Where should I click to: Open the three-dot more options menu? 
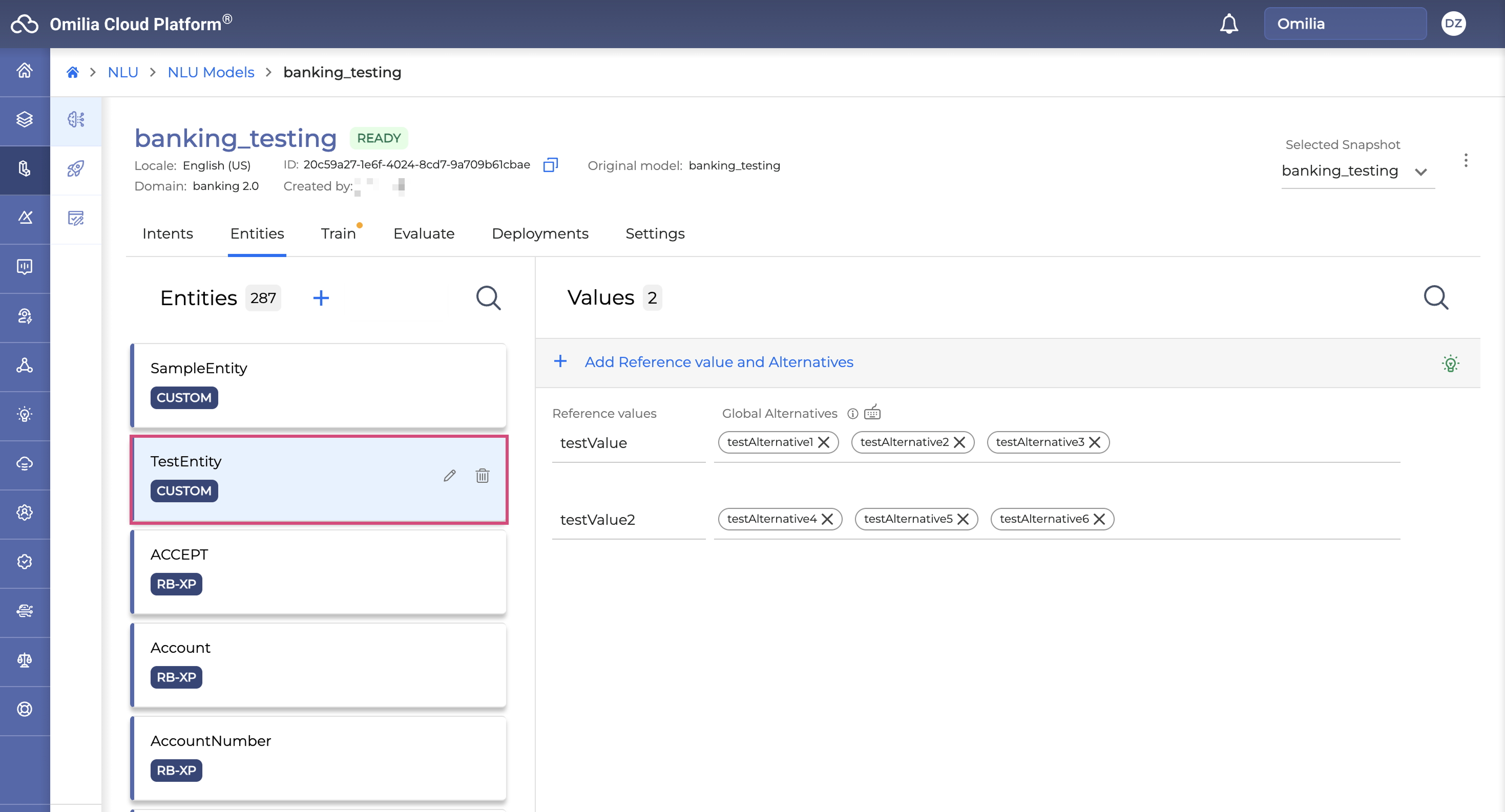point(1465,161)
